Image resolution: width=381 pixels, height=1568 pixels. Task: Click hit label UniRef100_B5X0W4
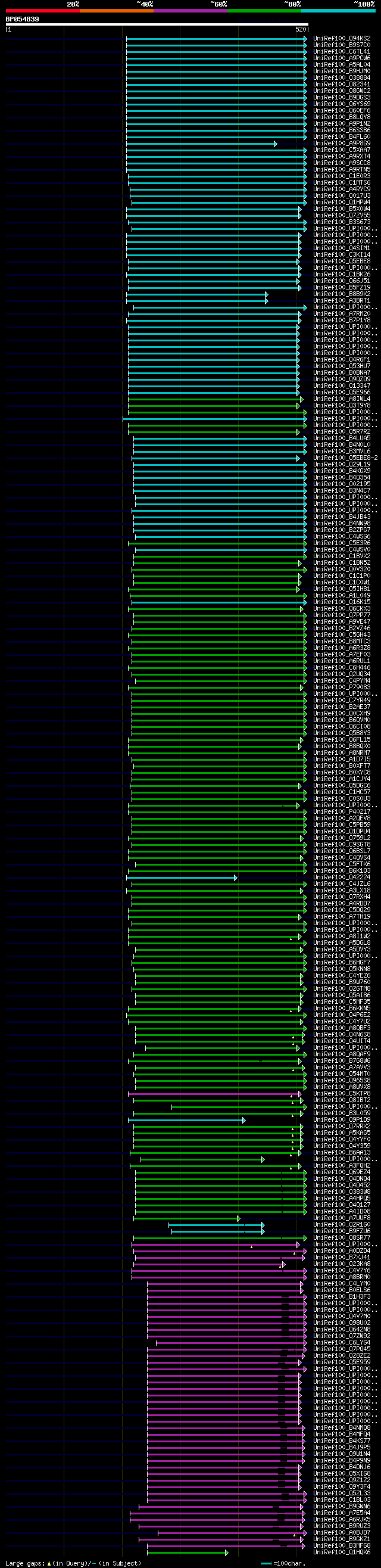pyautogui.click(x=342, y=209)
